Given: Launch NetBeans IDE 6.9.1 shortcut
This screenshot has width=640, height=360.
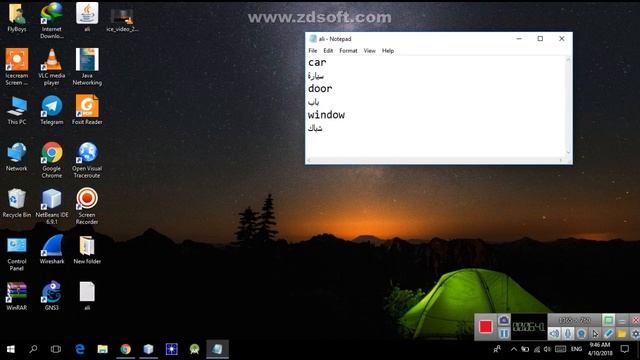Looking at the screenshot, I should point(52,206).
